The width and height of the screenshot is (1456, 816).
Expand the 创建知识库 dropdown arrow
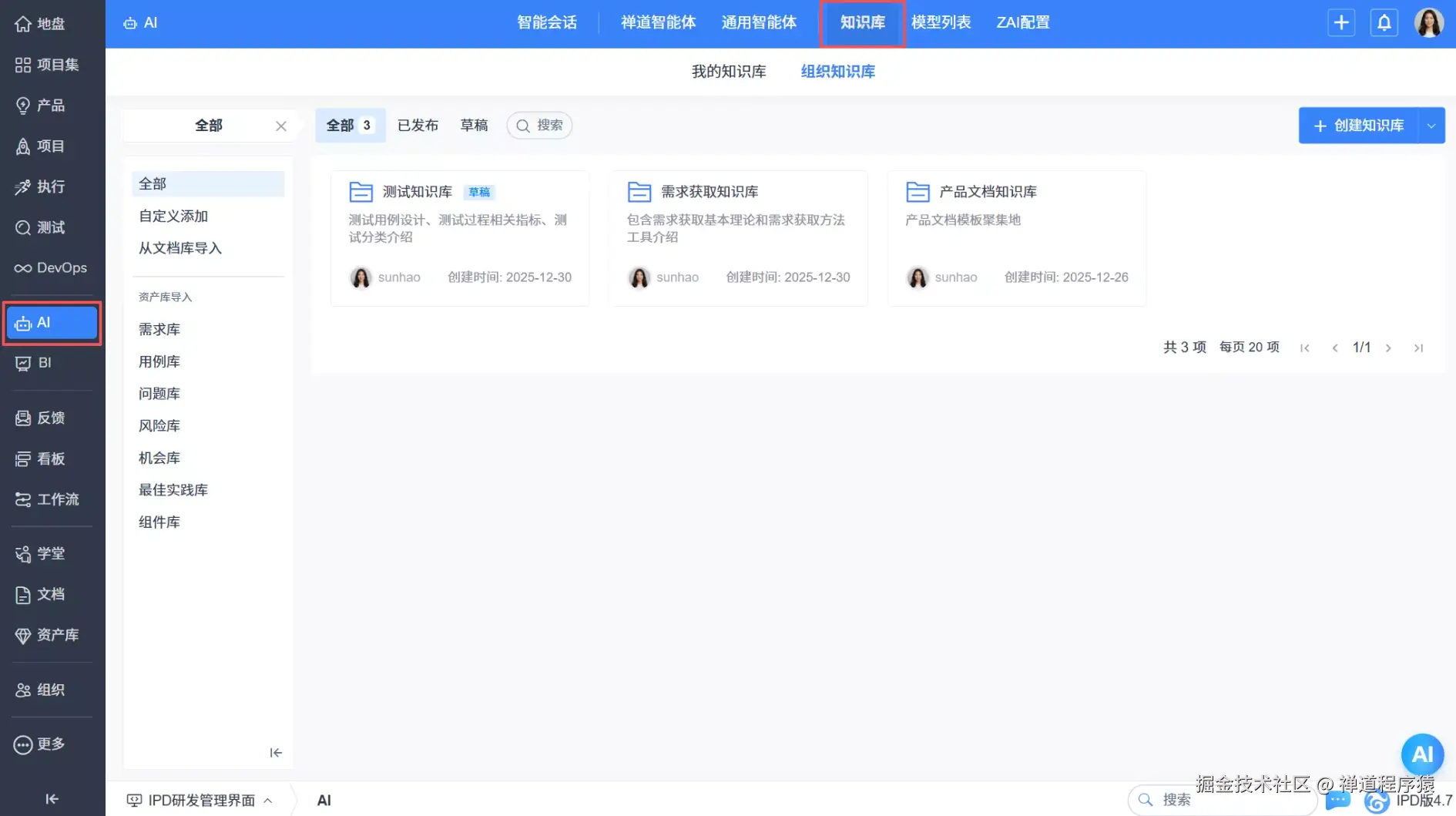click(x=1431, y=126)
